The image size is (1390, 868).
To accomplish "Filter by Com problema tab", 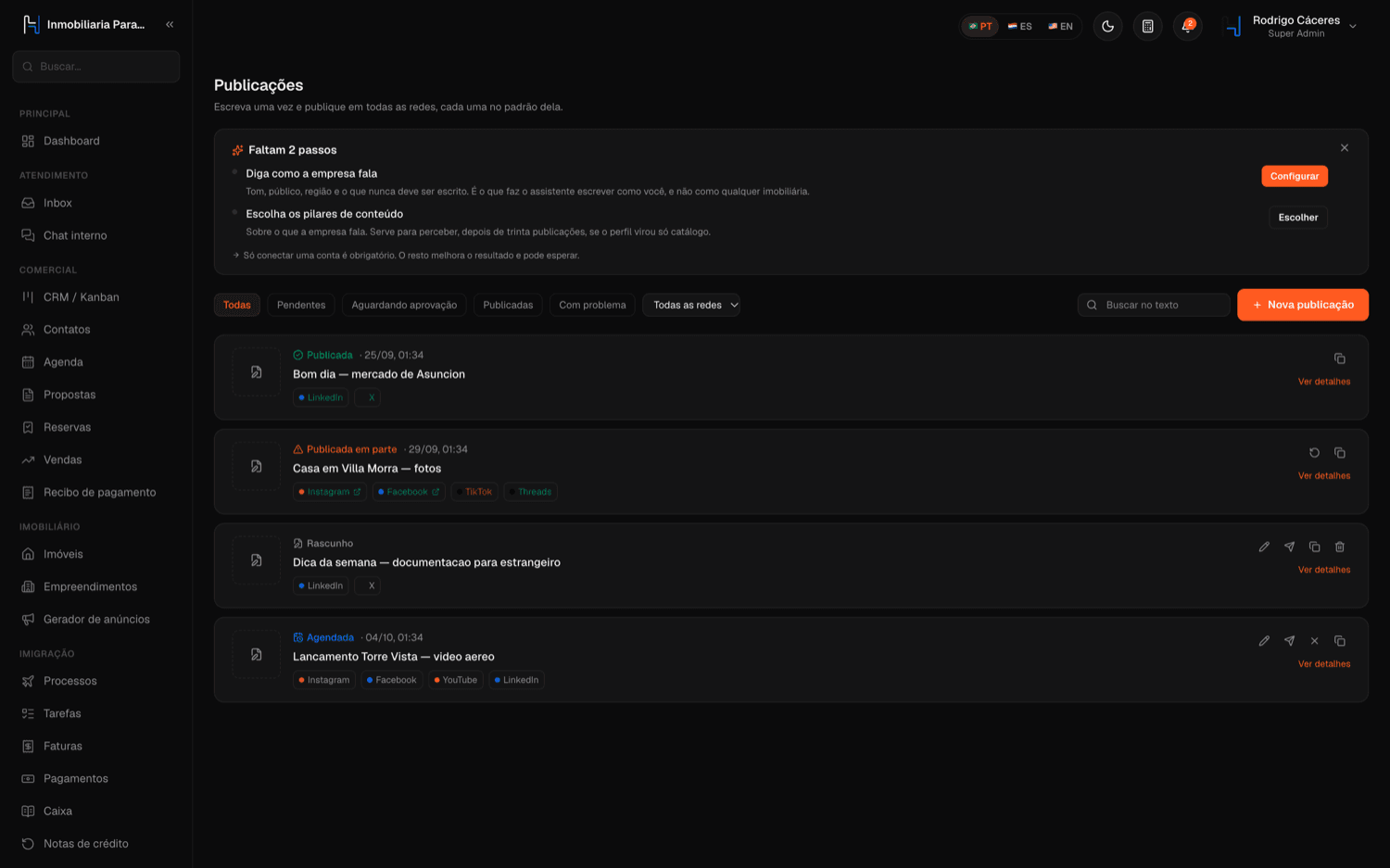I will click(x=592, y=305).
